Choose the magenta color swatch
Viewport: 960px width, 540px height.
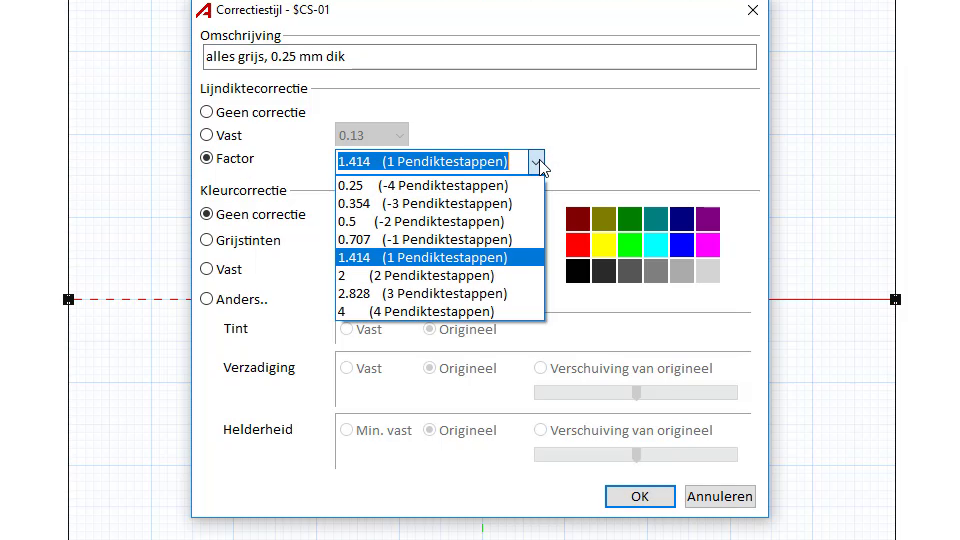707,245
